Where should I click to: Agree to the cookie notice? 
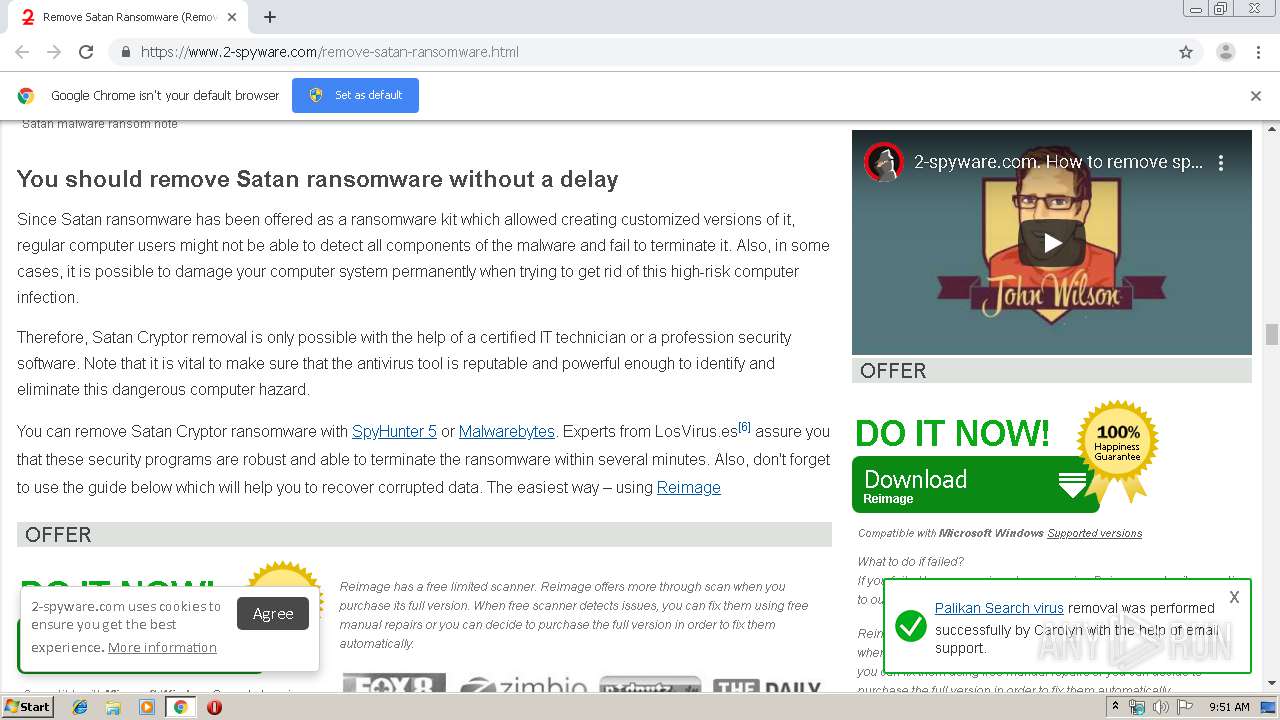point(273,614)
